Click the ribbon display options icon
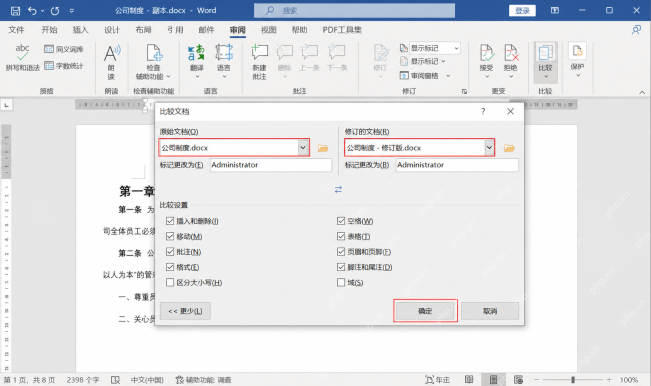This screenshot has height=386, width=651. (555, 11)
